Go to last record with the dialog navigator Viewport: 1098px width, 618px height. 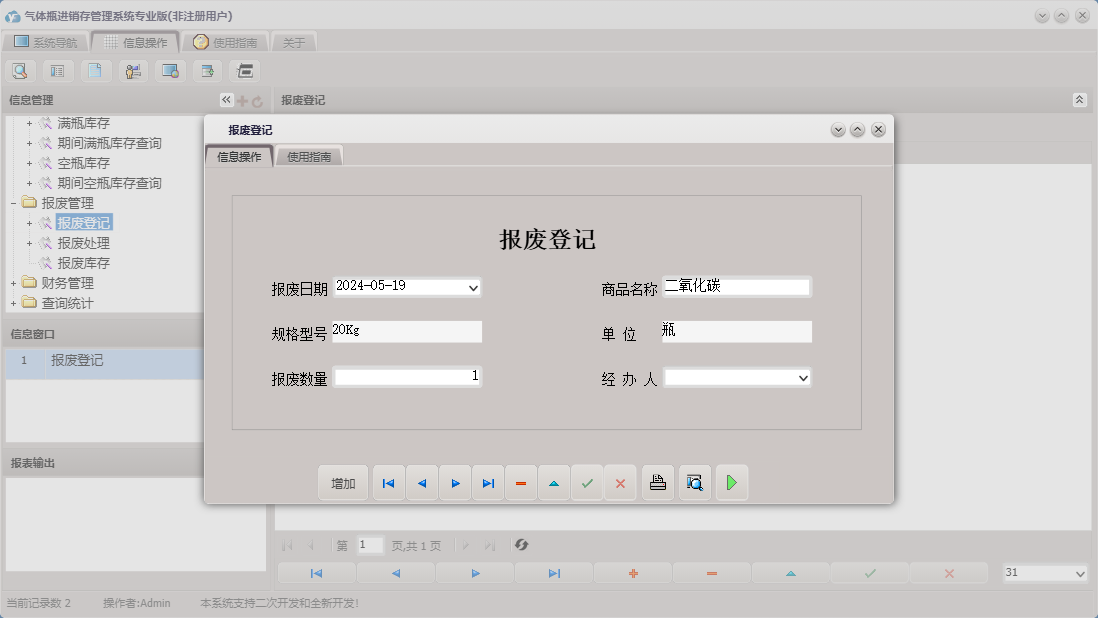(x=488, y=482)
